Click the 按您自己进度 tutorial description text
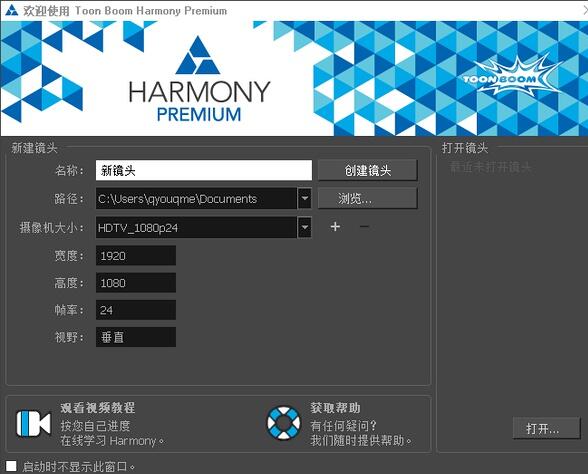This screenshot has width=588, height=474. click(x=95, y=426)
